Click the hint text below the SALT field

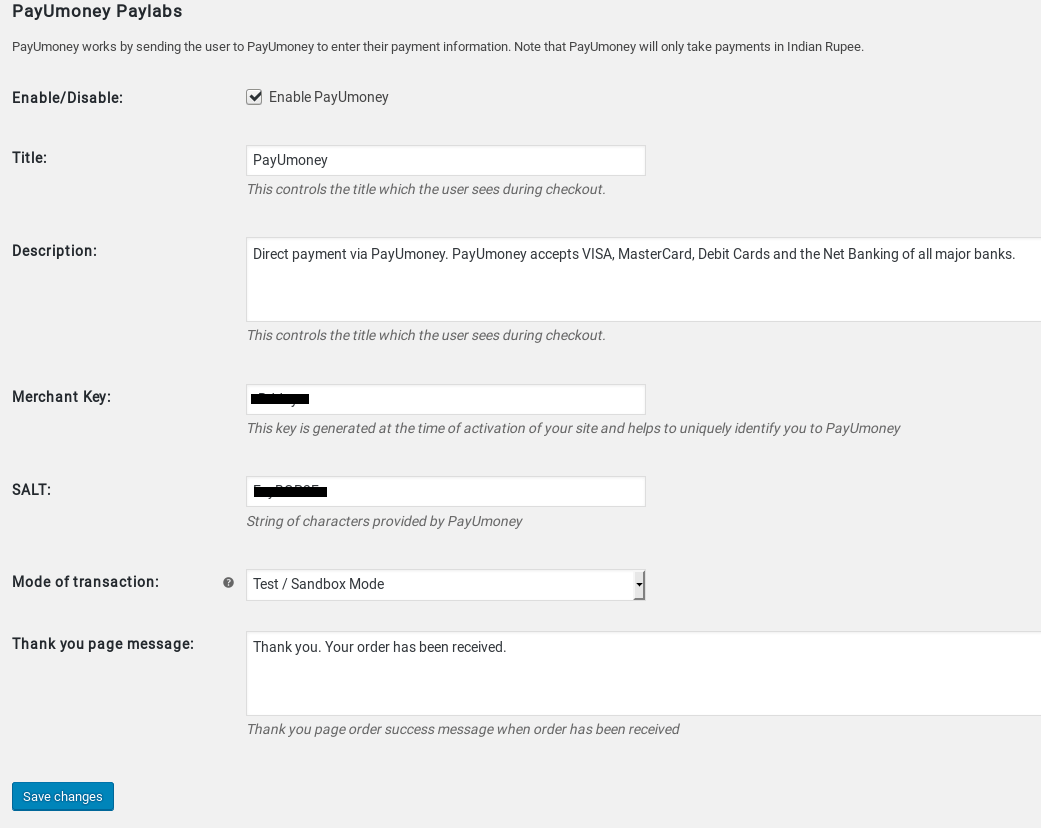click(x=384, y=521)
